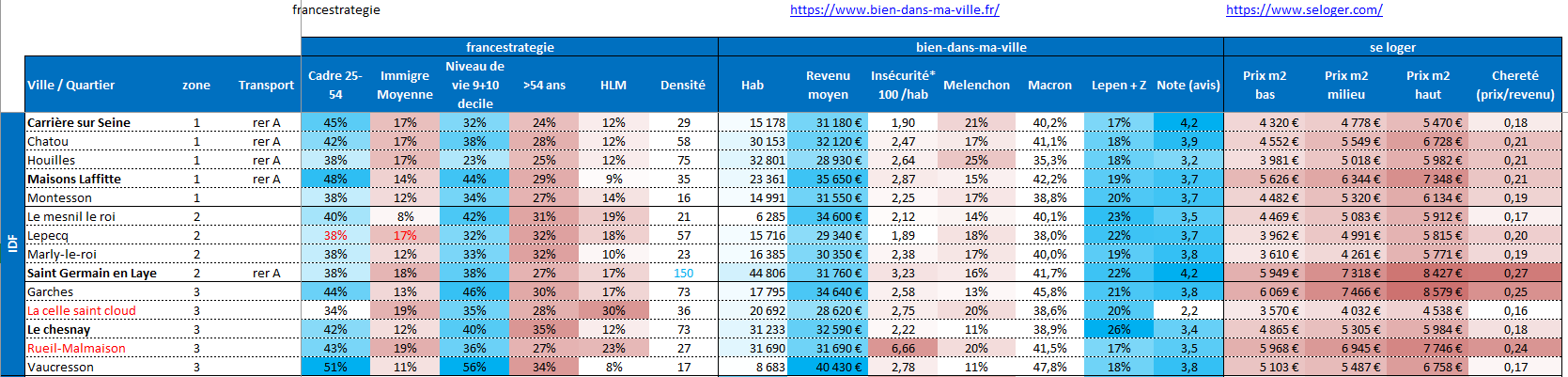
Task: Select the '2,2' note cell
Action: pyautogui.click(x=1188, y=310)
